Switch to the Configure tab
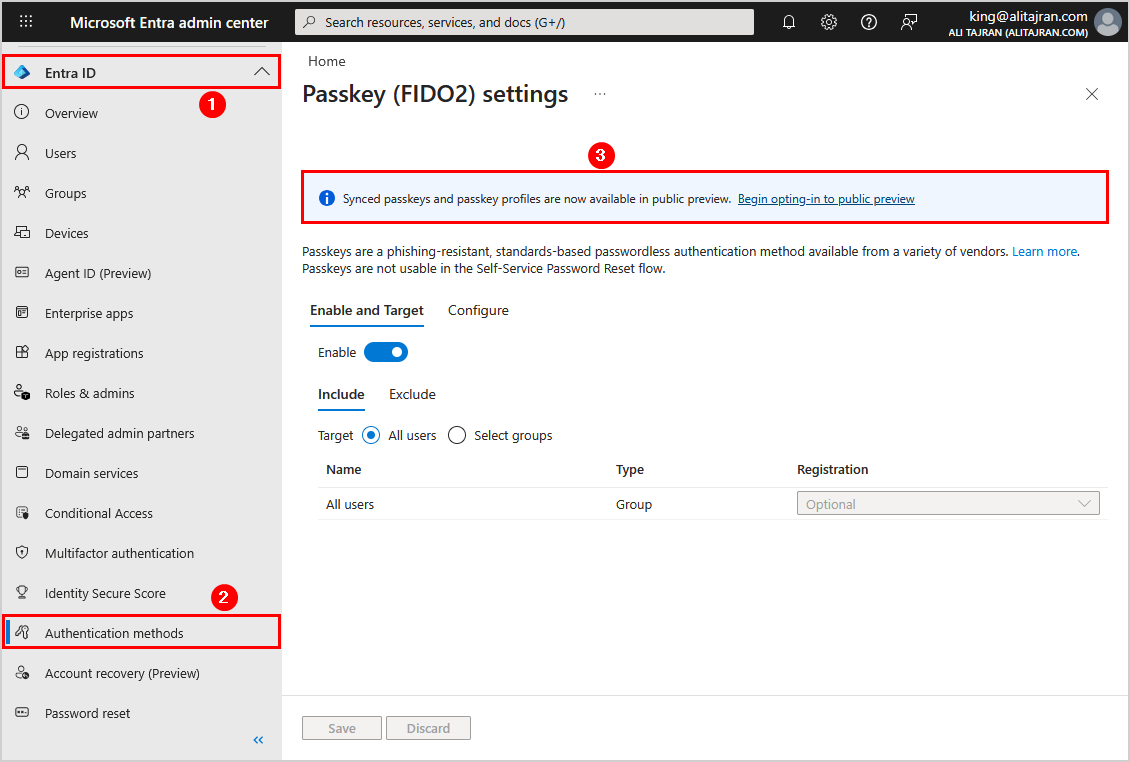Screen dimensions: 1130x762 478,310
